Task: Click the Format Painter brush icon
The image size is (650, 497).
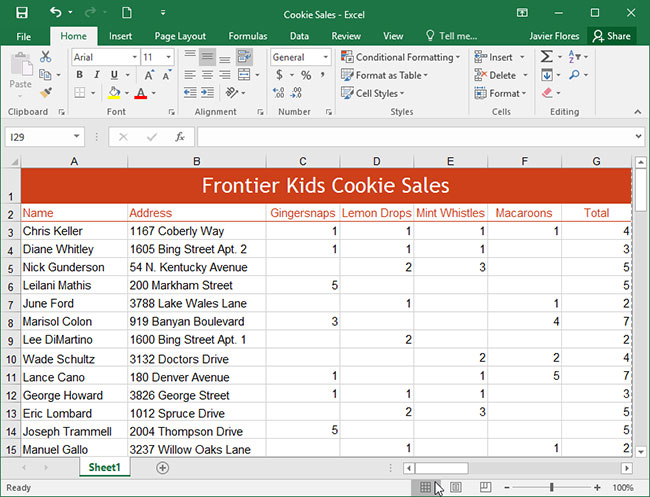Action: point(46,93)
